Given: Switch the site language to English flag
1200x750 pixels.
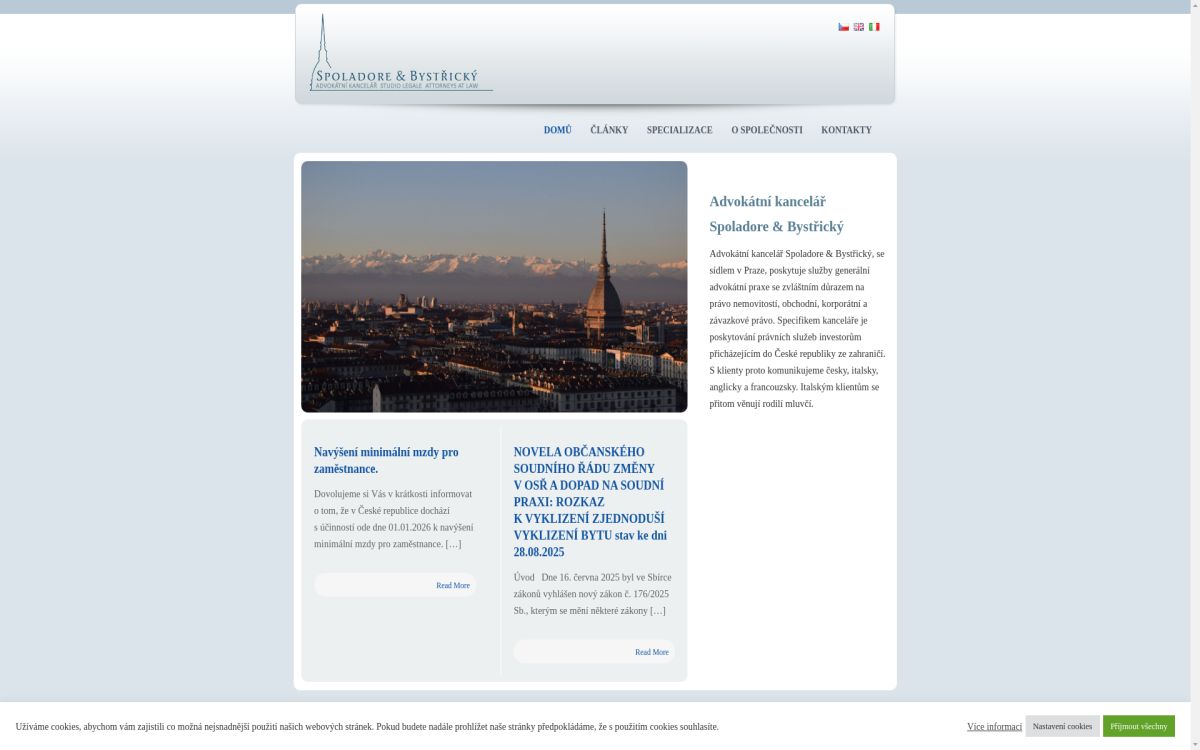Looking at the screenshot, I should [858, 27].
